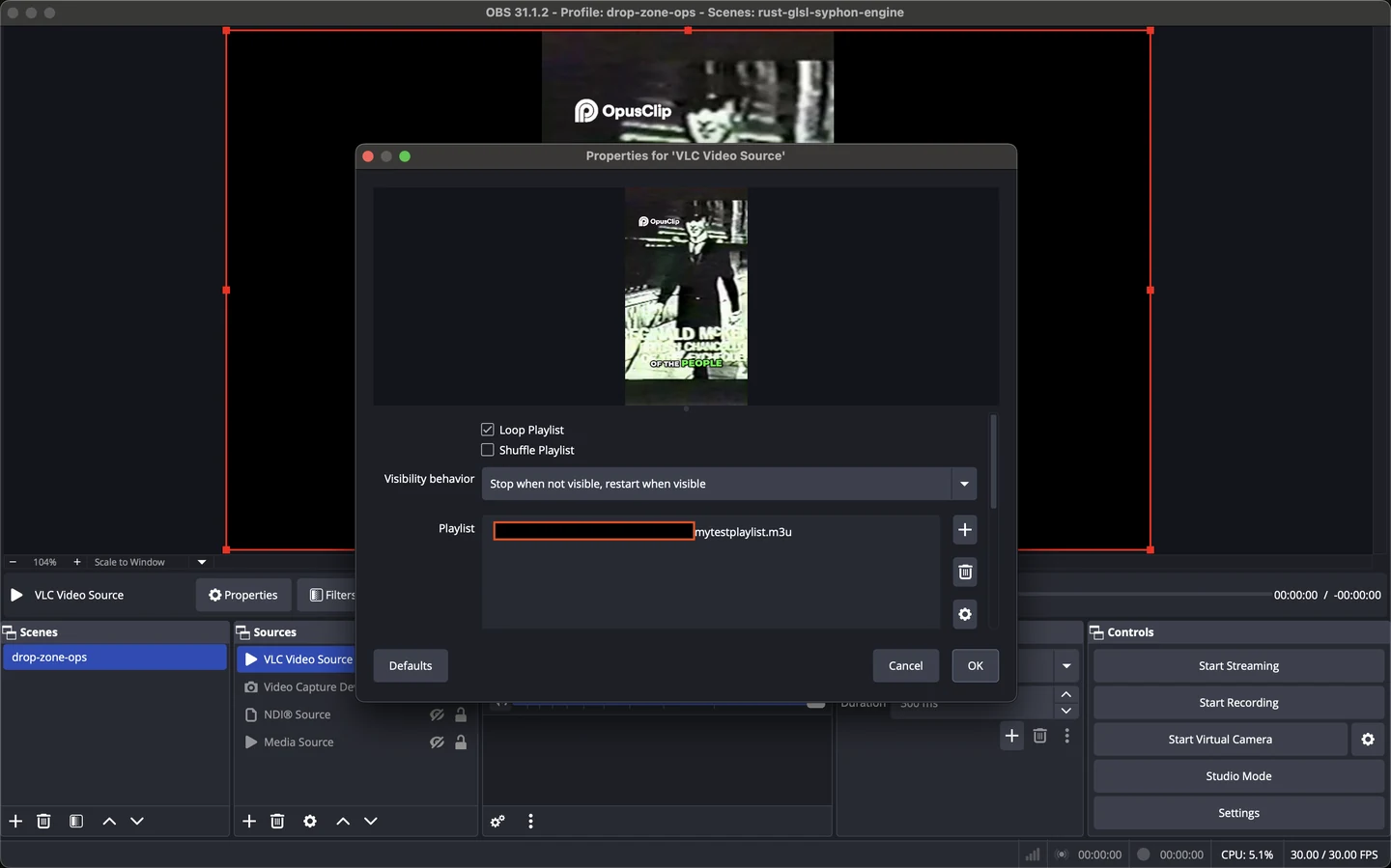Click CPU: 5.1% in status bar

1247,854
